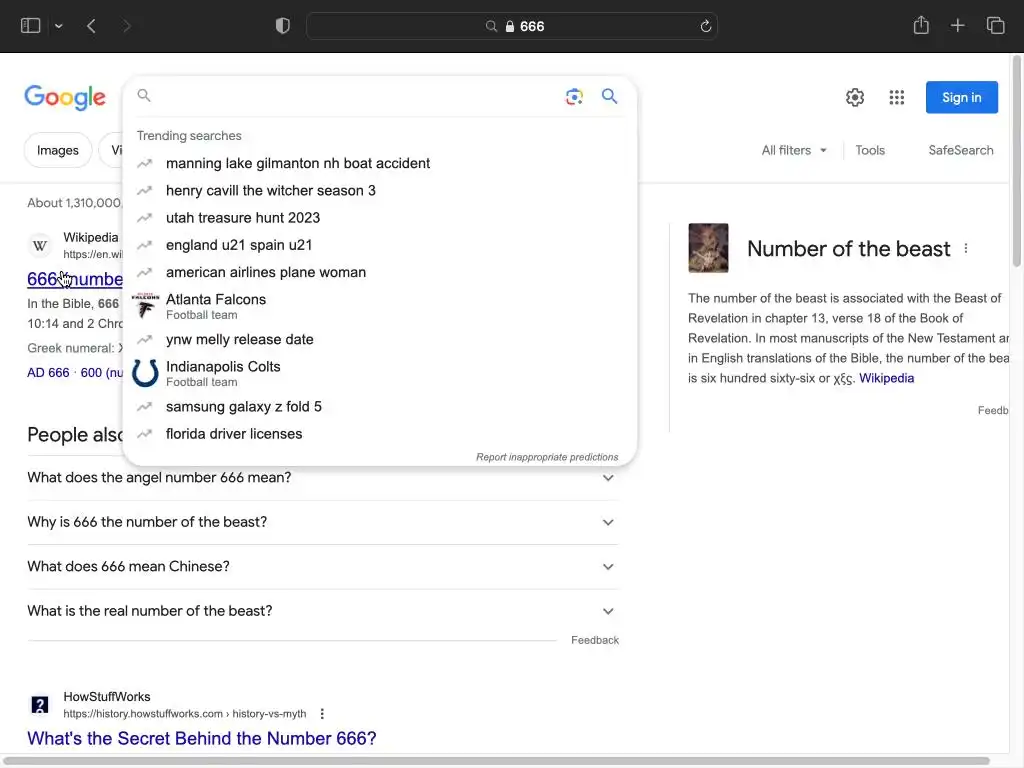The width and height of the screenshot is (1024, 768).
Task: Click the horizontal page scrollbar
Action: [x=496, y=761]
